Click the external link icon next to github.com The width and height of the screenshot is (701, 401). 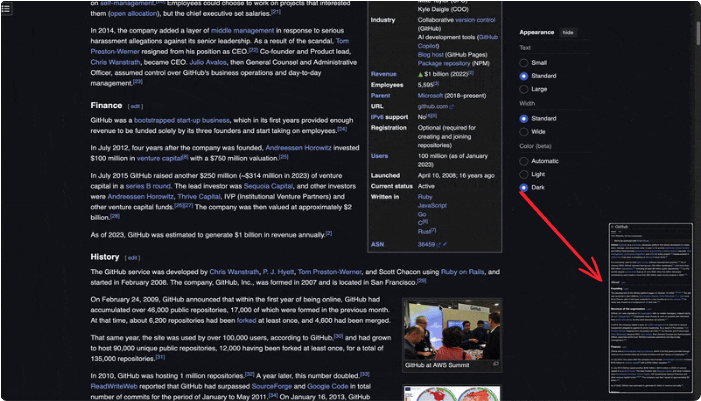[452, 106]
